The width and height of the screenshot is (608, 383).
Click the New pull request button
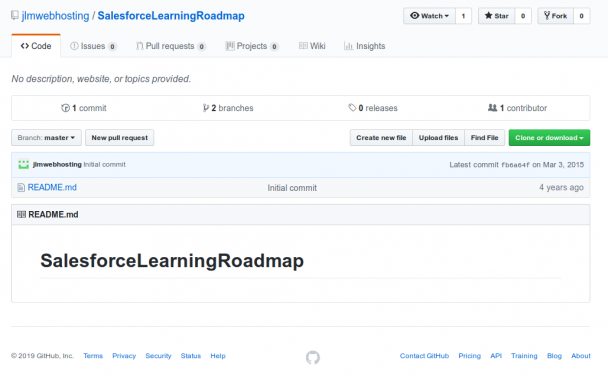click(x=119, y=138)
